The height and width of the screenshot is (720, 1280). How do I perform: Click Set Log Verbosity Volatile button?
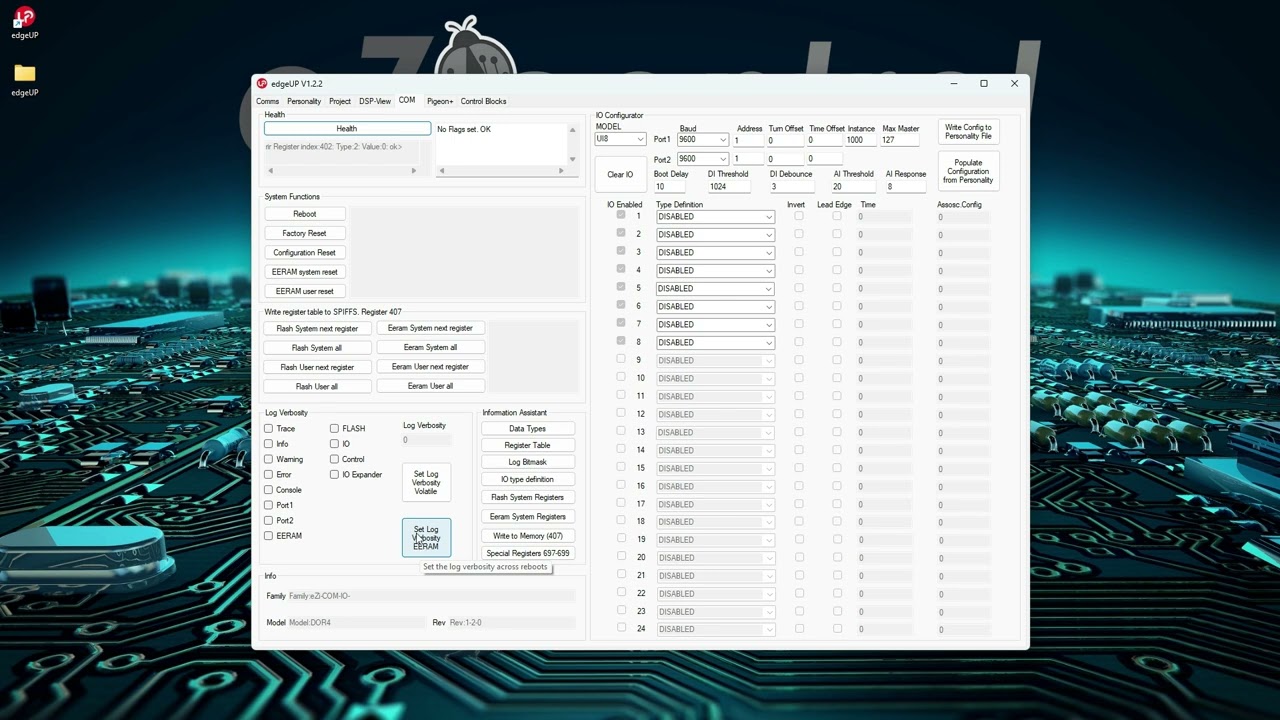pos(426,483)
